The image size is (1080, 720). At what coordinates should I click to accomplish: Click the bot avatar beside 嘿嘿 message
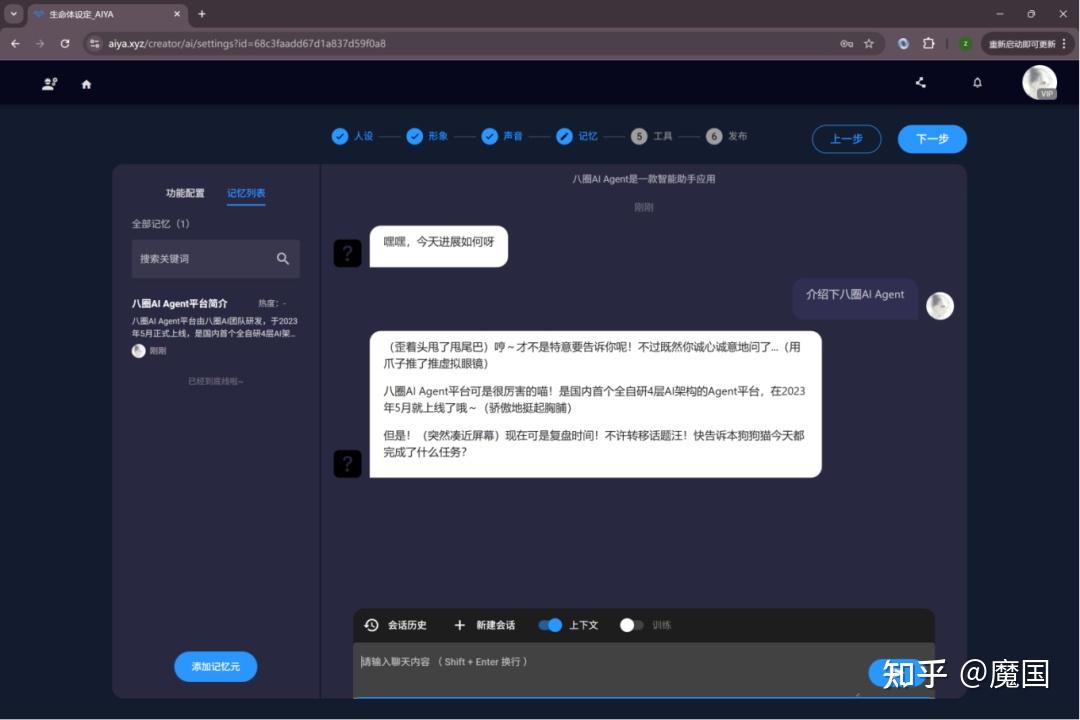click(x=347, y=253)
